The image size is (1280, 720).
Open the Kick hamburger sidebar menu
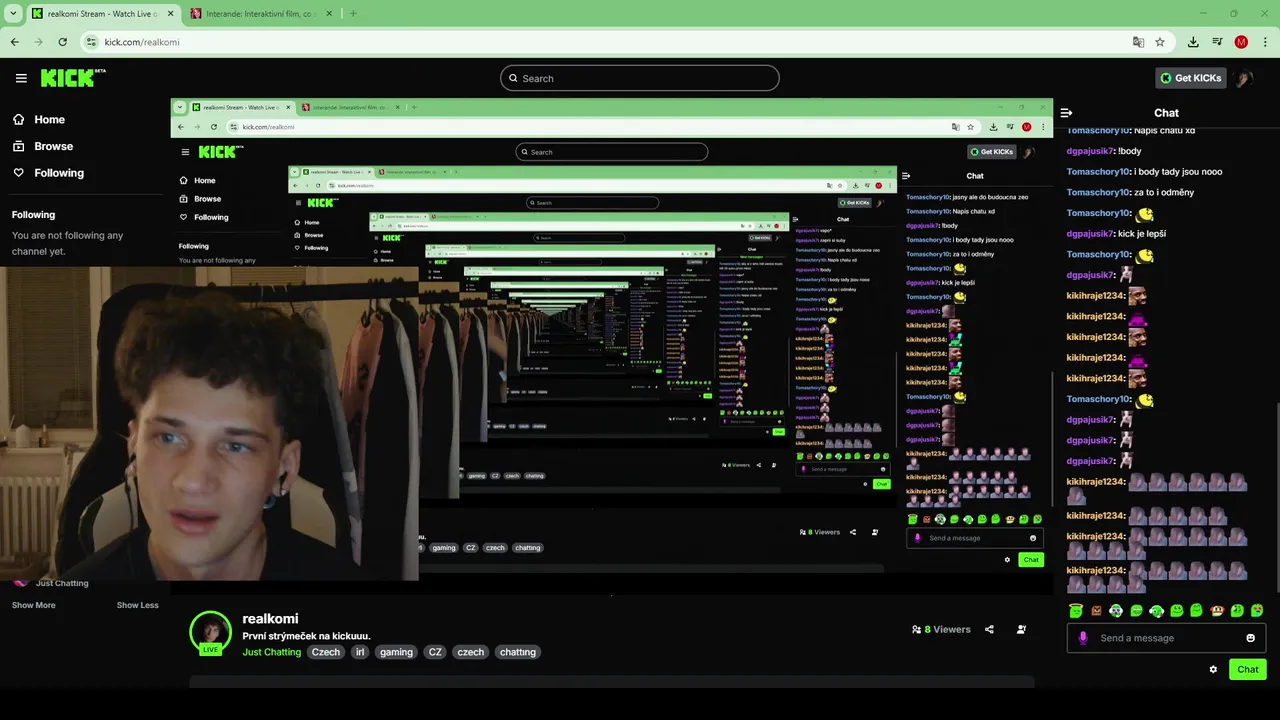[x=21, y=78]
